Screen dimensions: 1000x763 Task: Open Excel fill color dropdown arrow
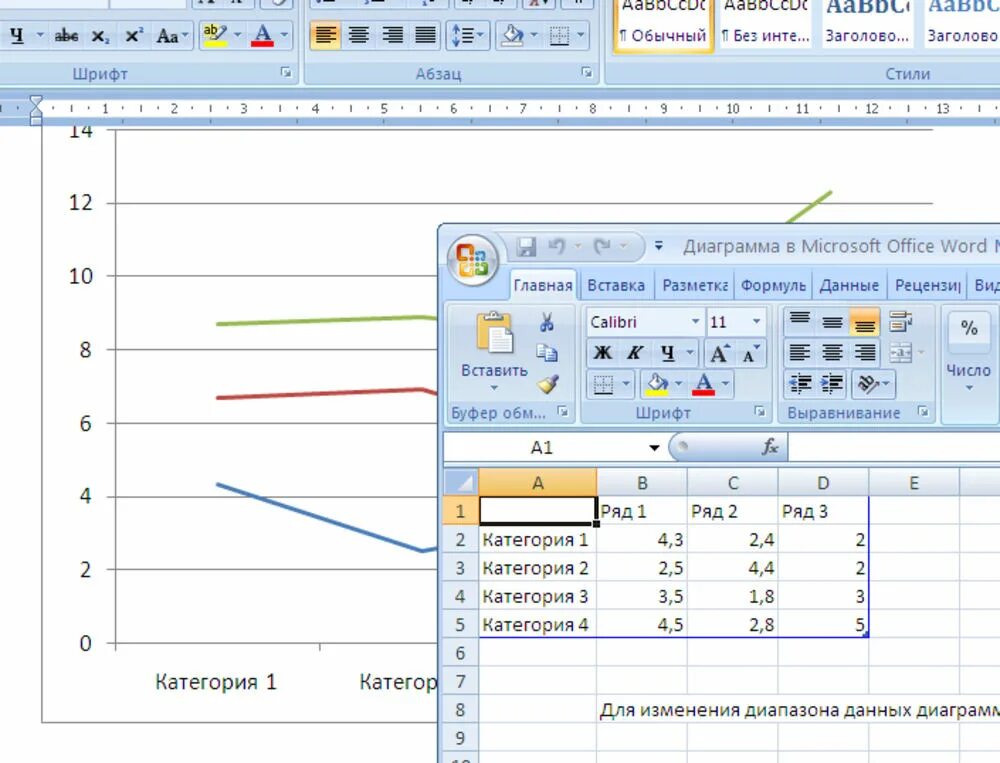[x=679, y=384]
